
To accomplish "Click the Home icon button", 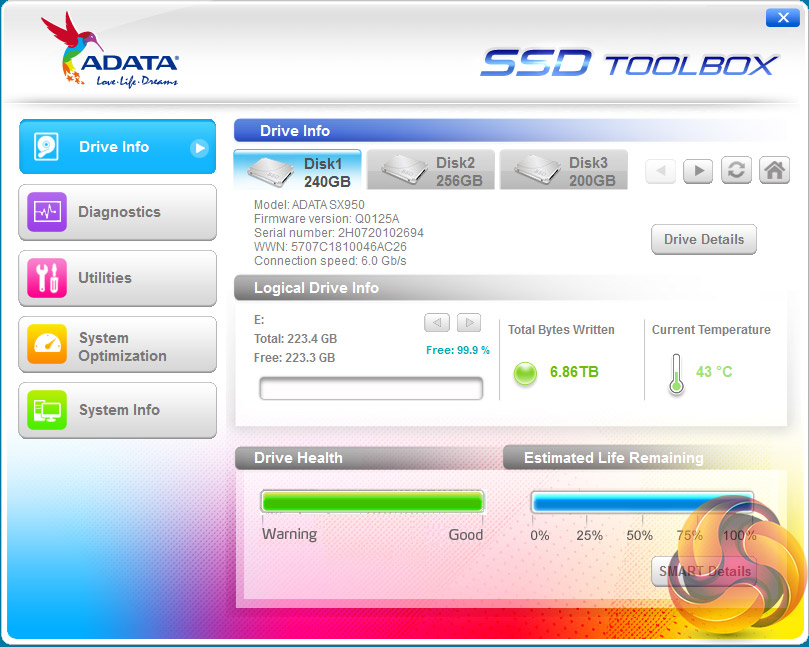I will (x=774, y=170).
